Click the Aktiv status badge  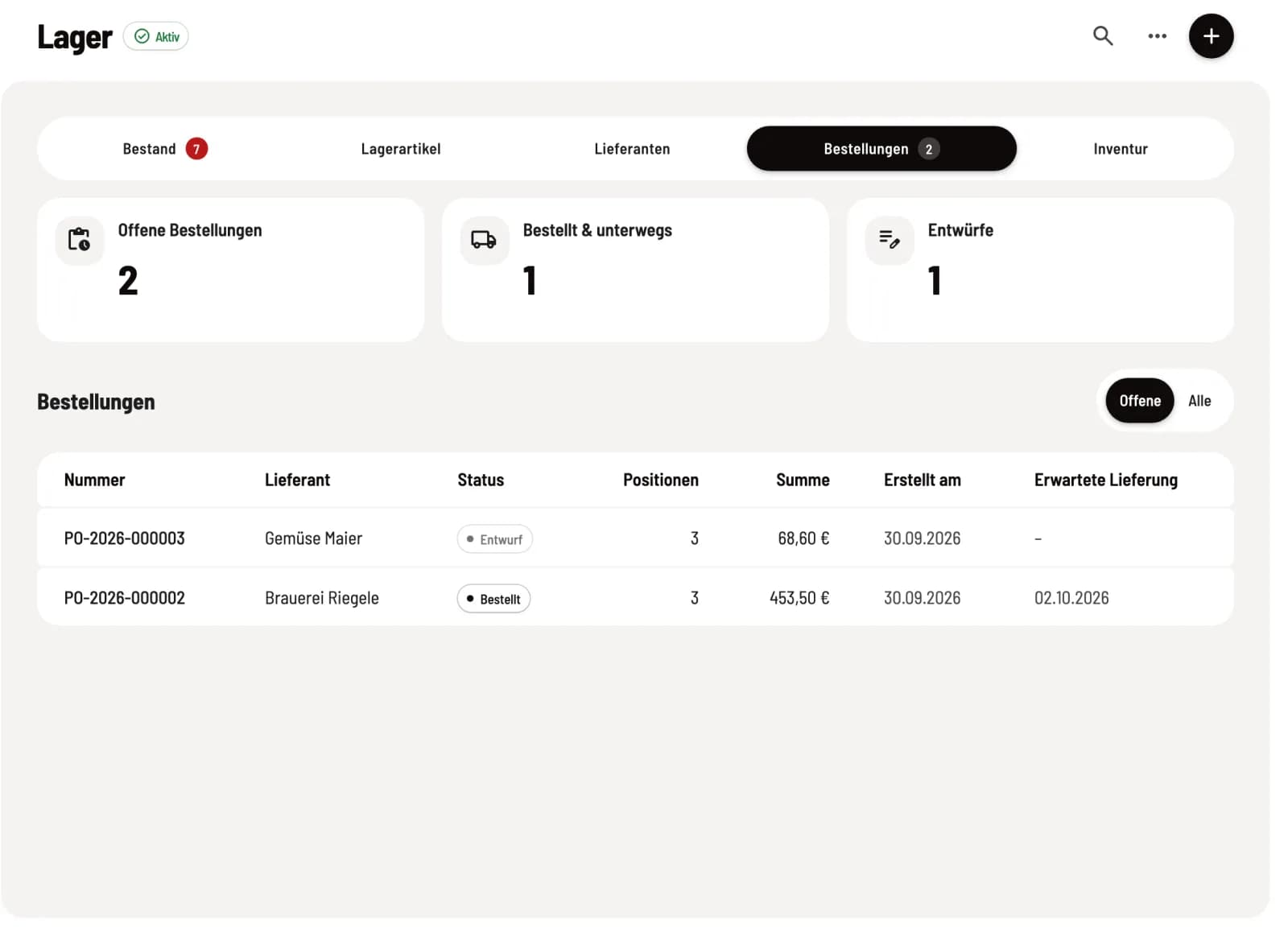pyautogui.click(x=156, y=36)
